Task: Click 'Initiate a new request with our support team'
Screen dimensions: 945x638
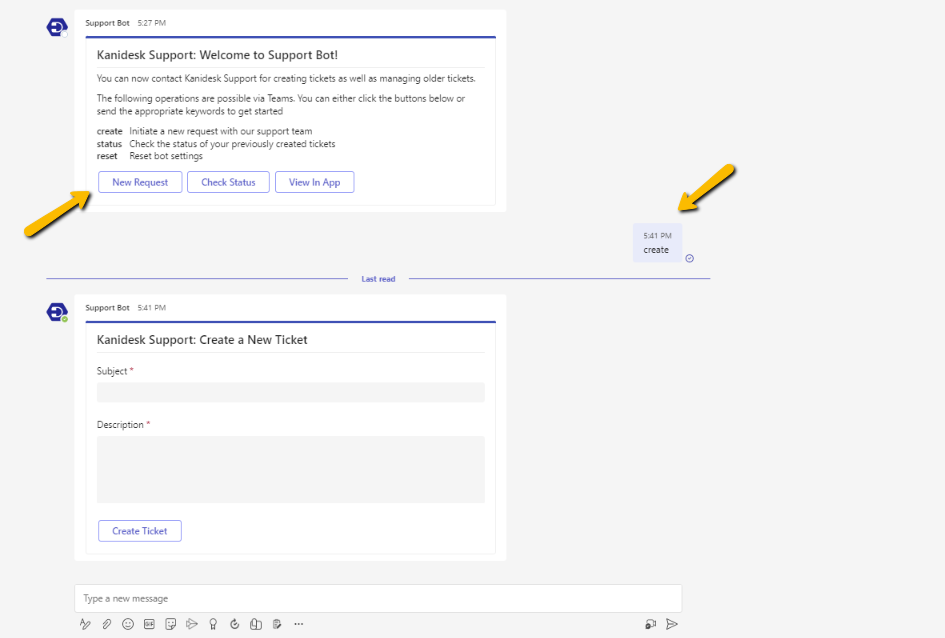Action: click(221, 131)
